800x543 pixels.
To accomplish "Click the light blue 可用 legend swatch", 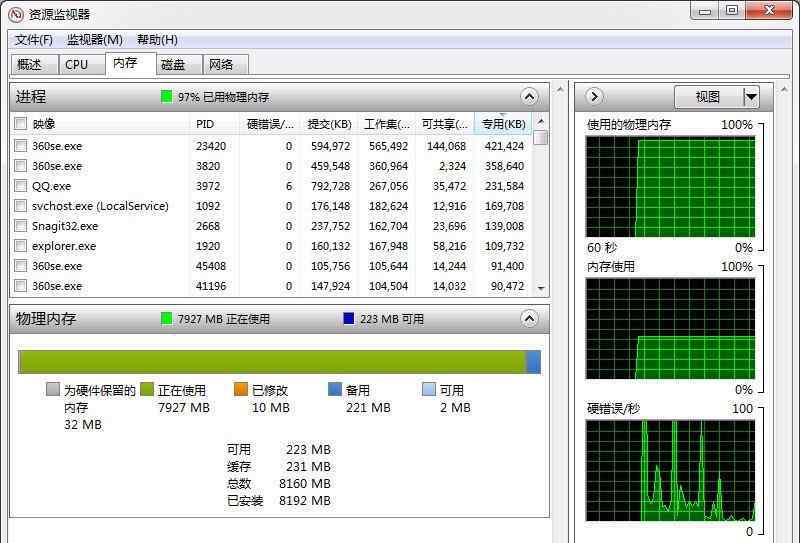I will (x=429, y=389).
